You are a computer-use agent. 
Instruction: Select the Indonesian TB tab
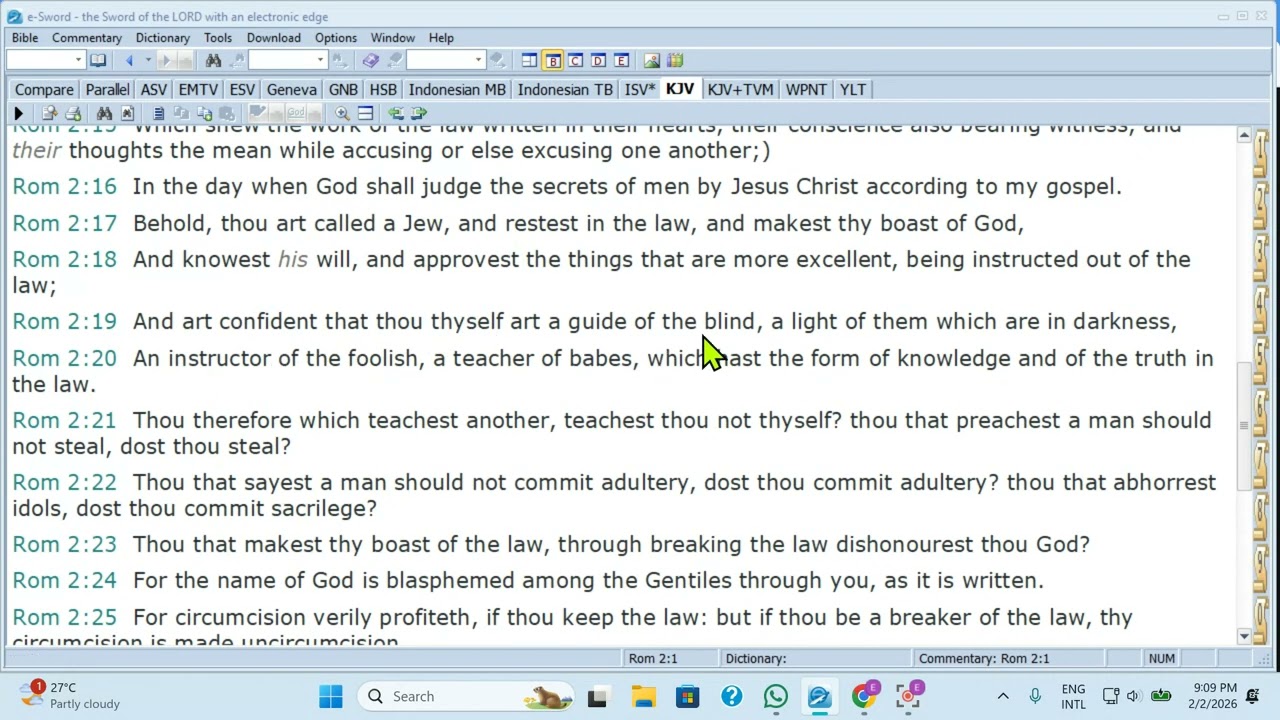565,90
